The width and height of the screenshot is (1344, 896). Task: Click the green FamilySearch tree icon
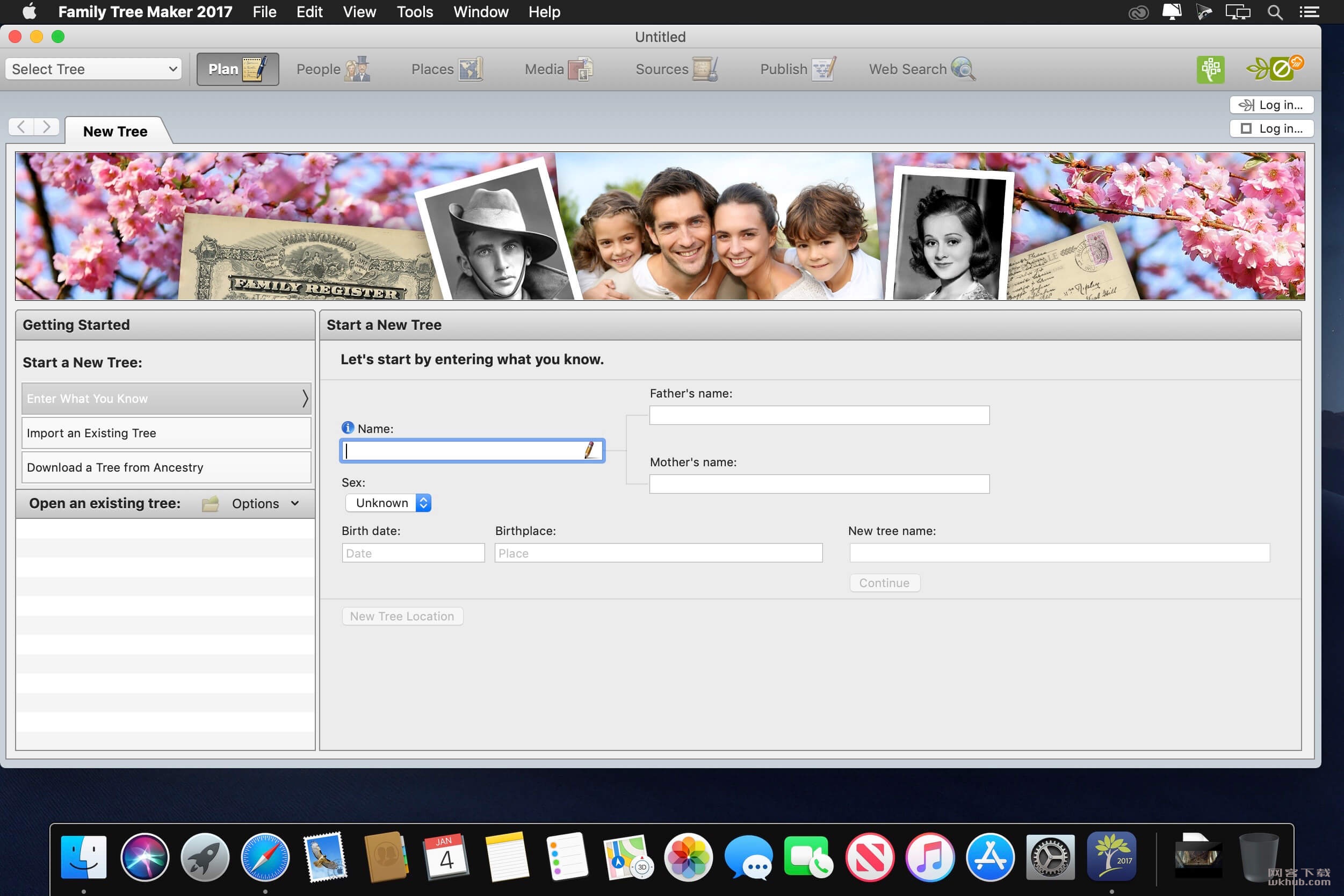point(1210,69)
